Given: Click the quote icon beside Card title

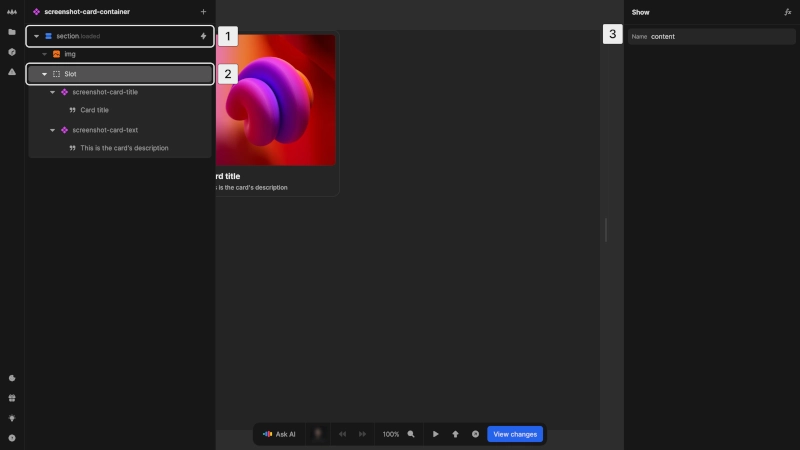Looking at the screenshot, I should click(x=72, y=110).
